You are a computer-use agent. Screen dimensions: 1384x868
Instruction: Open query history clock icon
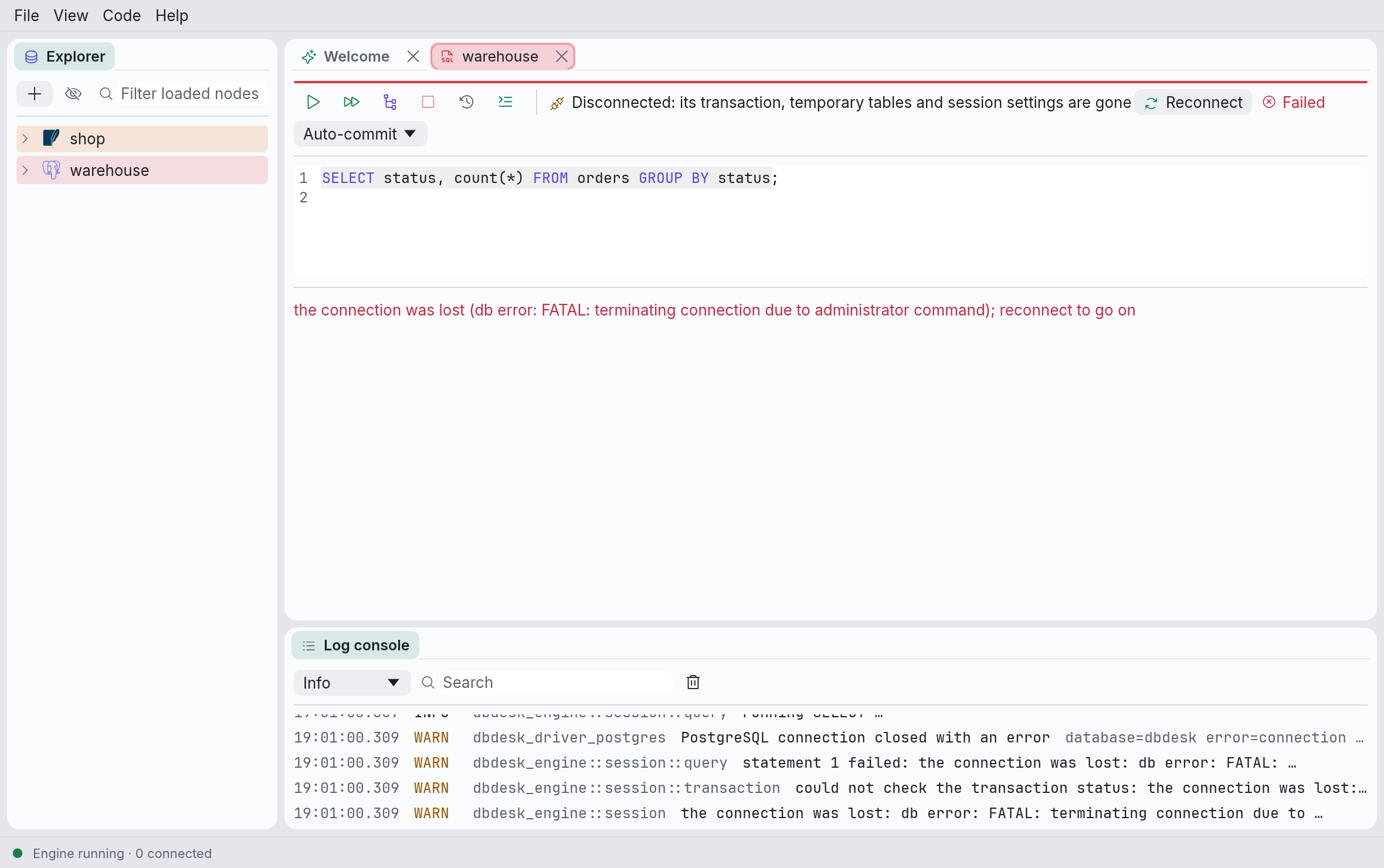(466, 102)
